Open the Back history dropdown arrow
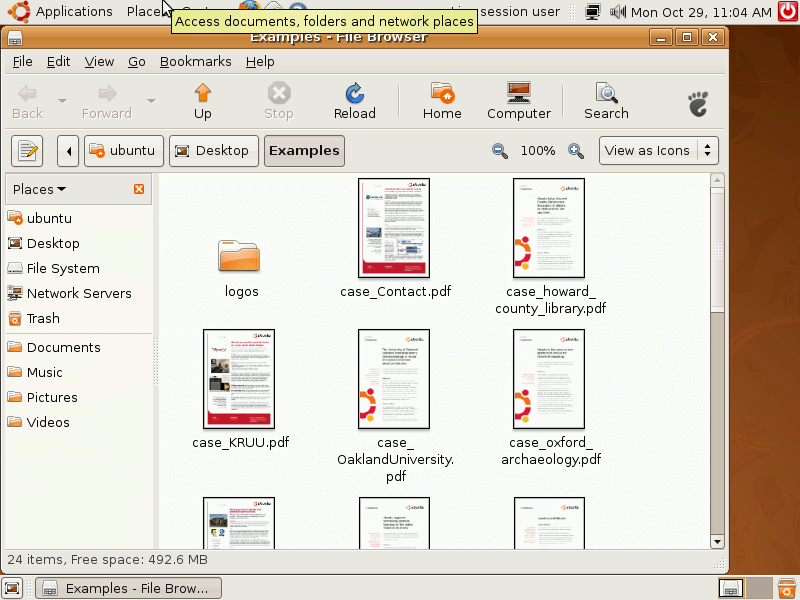 click(62, 101)
